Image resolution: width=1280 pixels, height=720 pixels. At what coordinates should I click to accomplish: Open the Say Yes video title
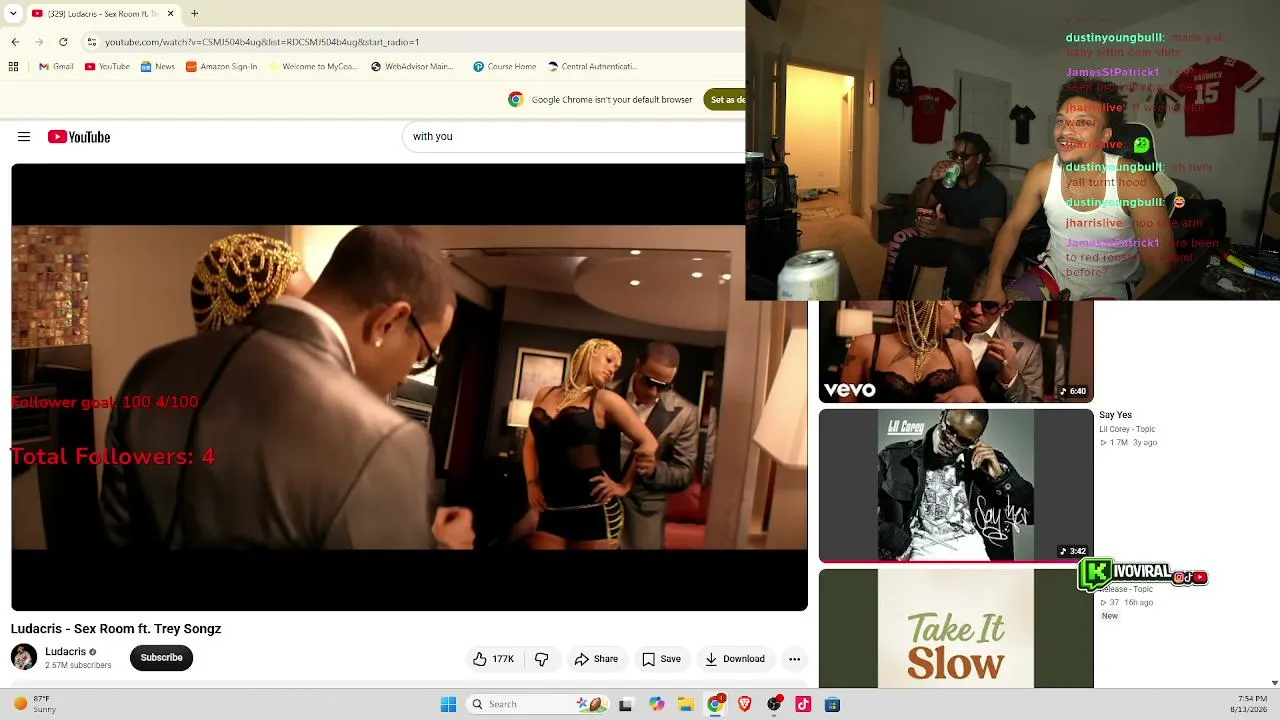click(1115, 415)
